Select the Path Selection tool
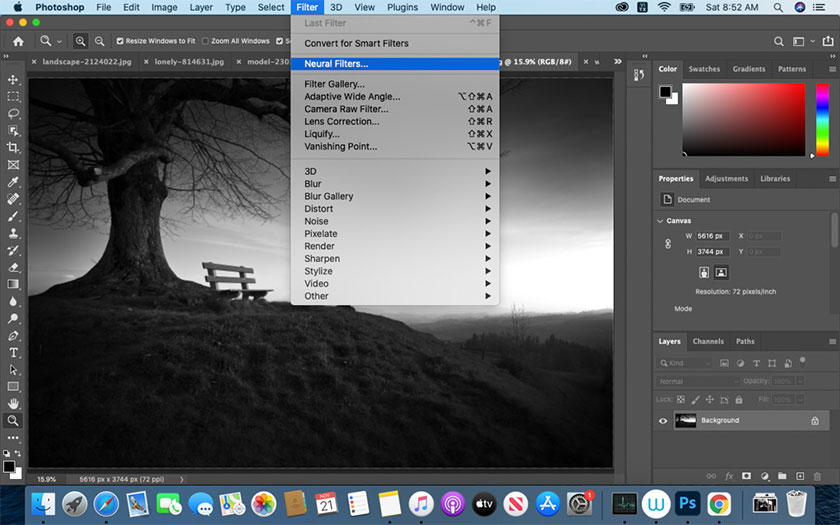Viewport: 840px width, 525px height. coord(13,370)
